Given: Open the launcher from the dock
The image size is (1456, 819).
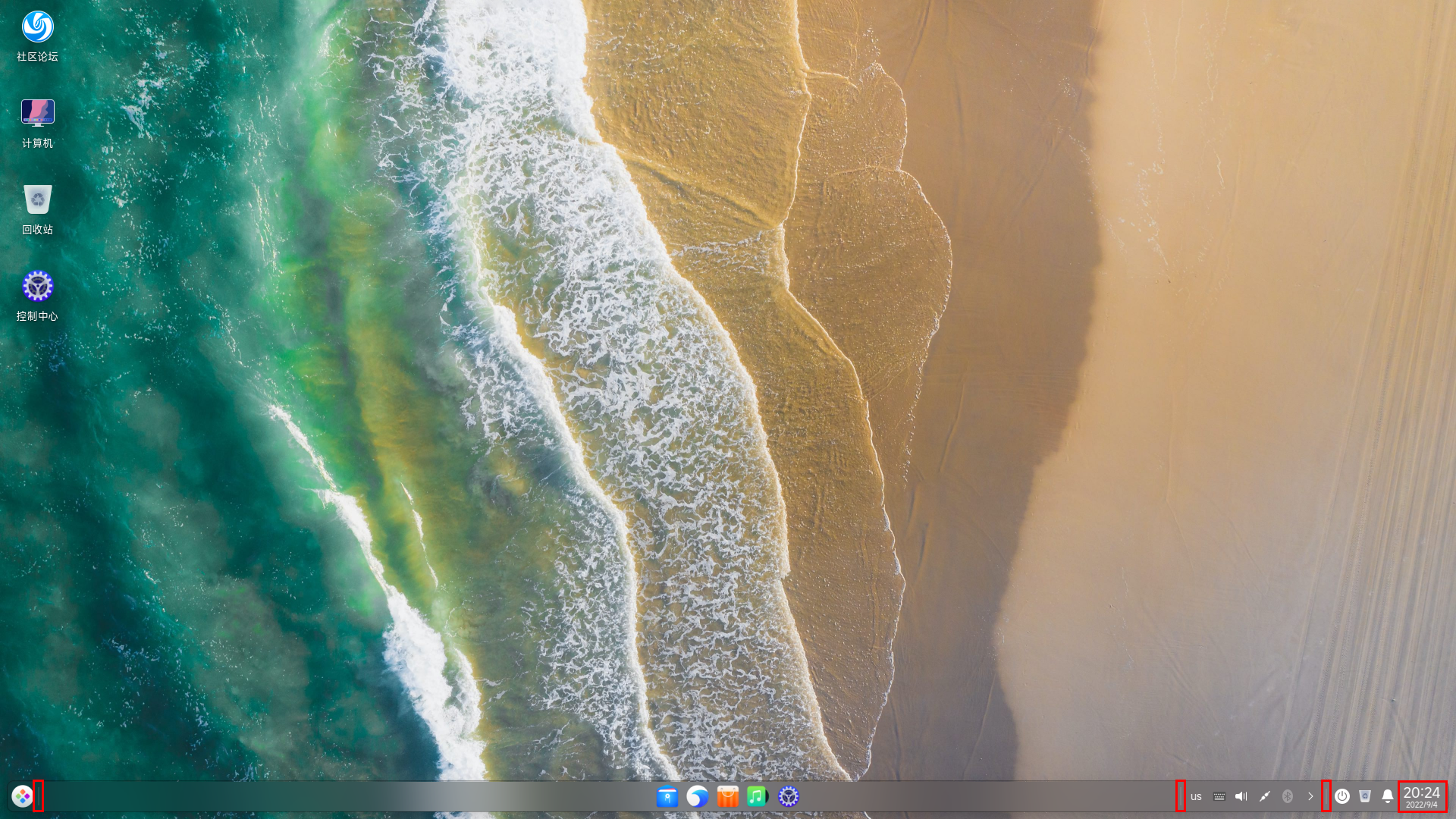Looking at the screenshot, I should coord(22,796).
